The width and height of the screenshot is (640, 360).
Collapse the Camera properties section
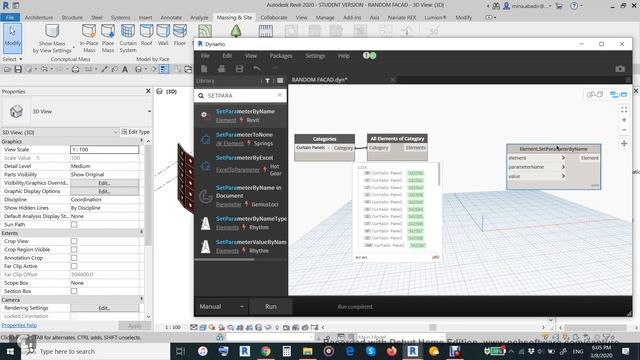click(142, 299)
